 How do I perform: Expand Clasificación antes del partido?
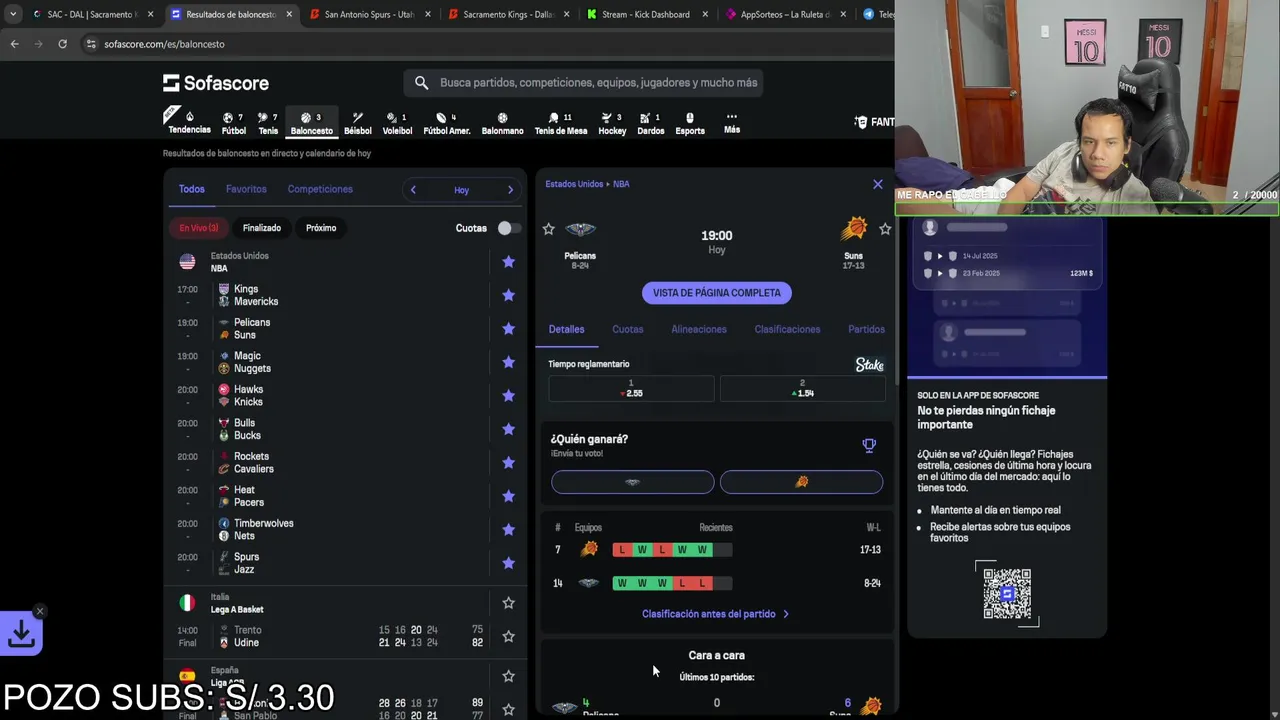[715, 614]
